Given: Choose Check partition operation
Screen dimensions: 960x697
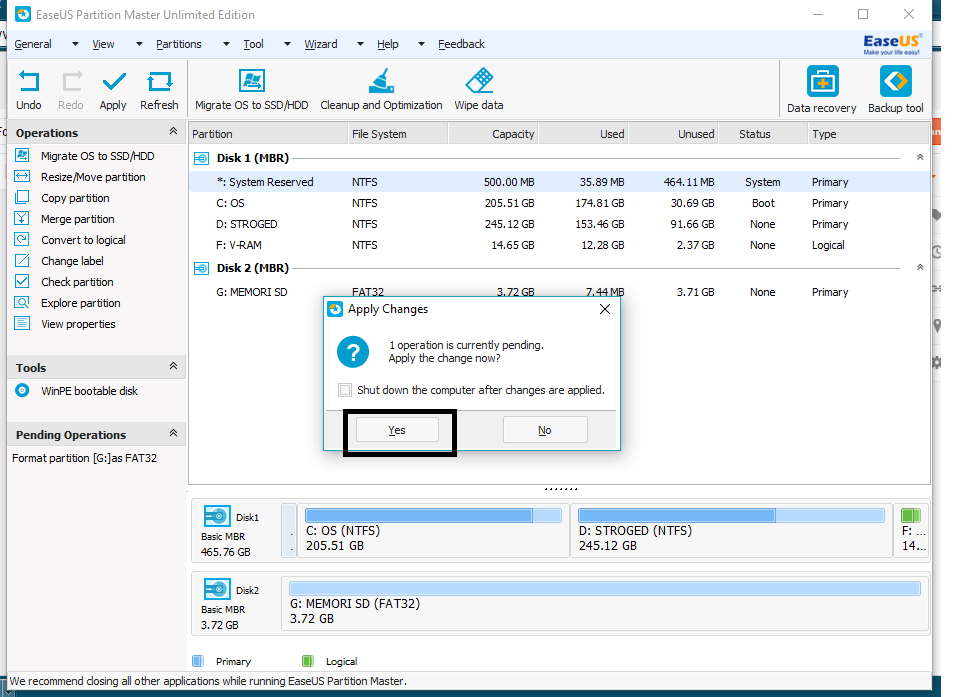Looking at the screenshot, I should [77, 282].
